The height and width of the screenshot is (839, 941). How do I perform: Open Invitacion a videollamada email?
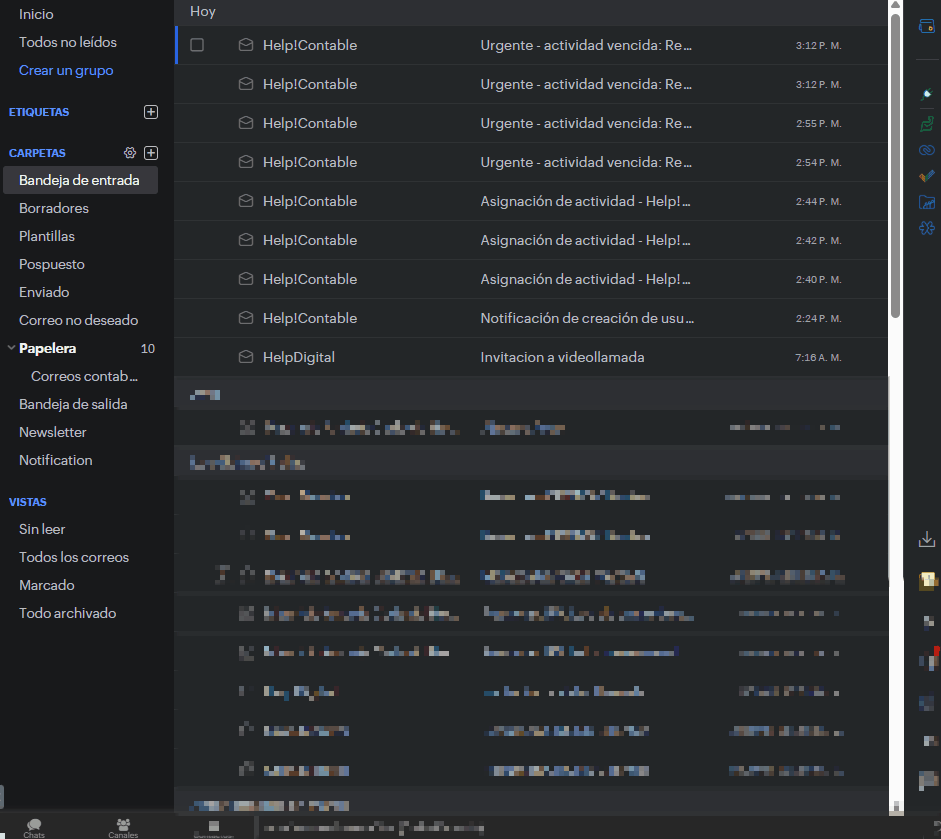coord(531,357)
